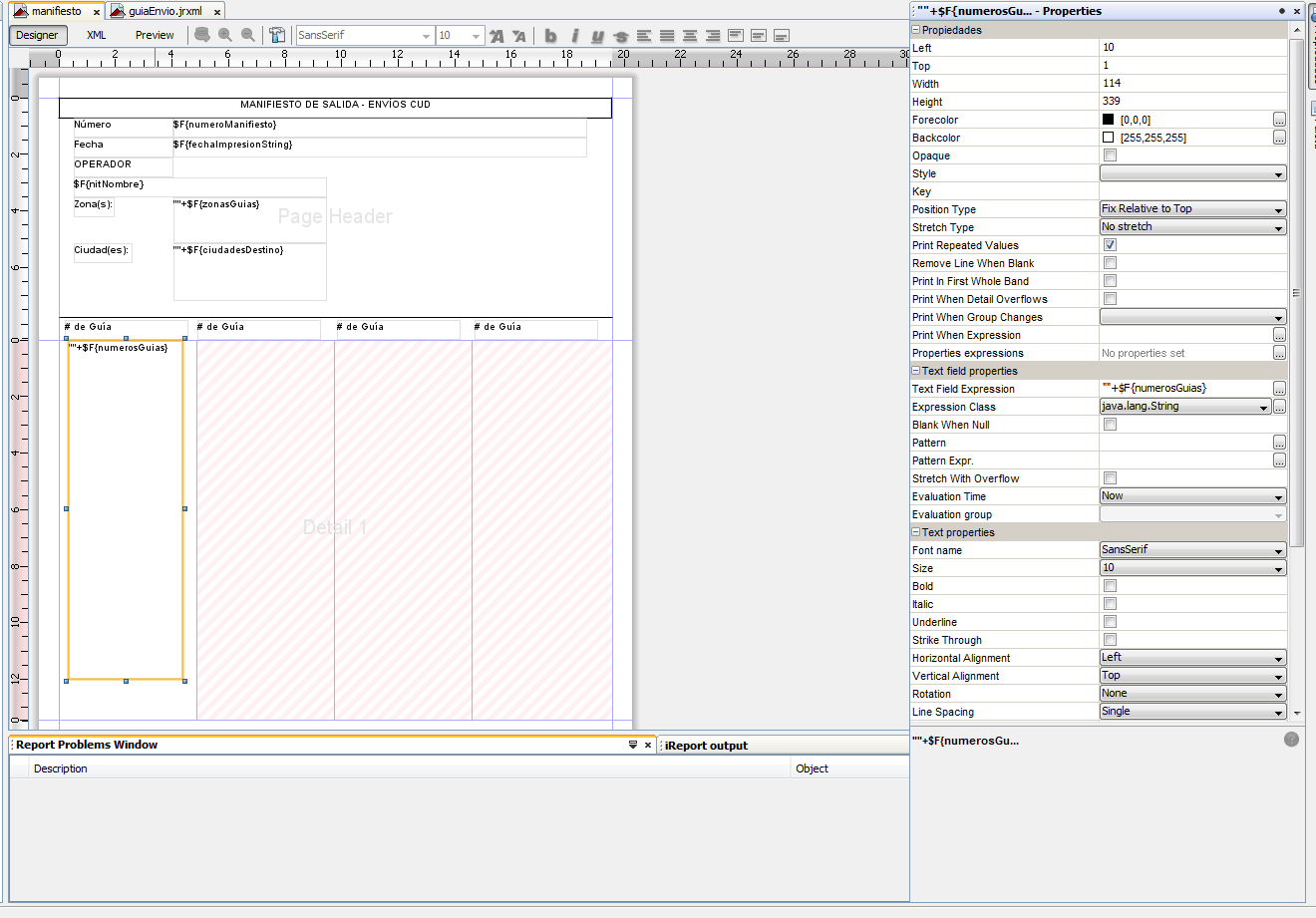Apply strikethrough from the toolbar
1316x918 pixels.
pyautogui.click(x=622, y=36)
